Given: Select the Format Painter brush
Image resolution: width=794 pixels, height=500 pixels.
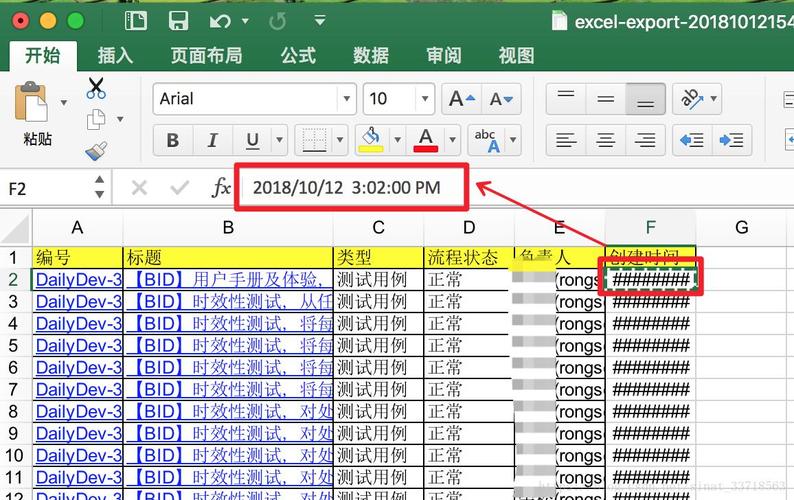Looking at the screenshot, I should [96, 151].
